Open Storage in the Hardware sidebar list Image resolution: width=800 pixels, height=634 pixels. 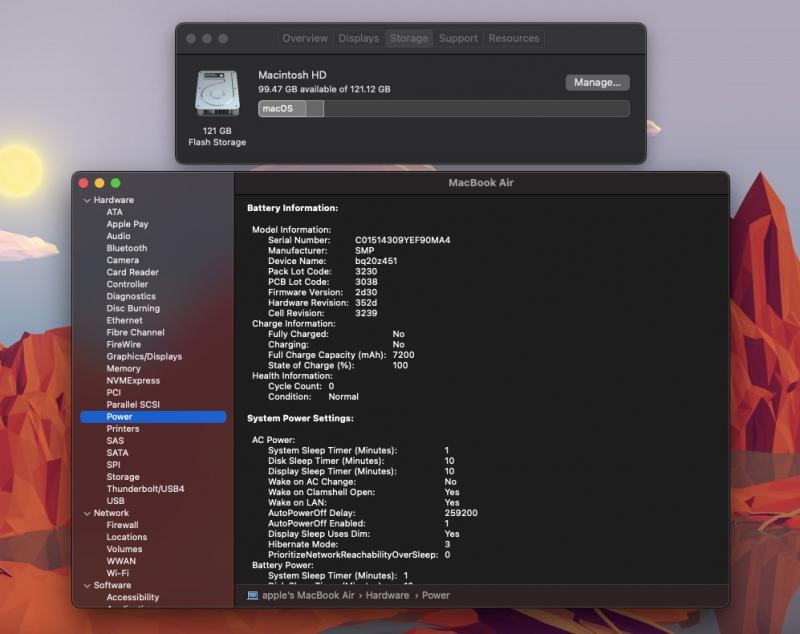[x=122, y=477]
